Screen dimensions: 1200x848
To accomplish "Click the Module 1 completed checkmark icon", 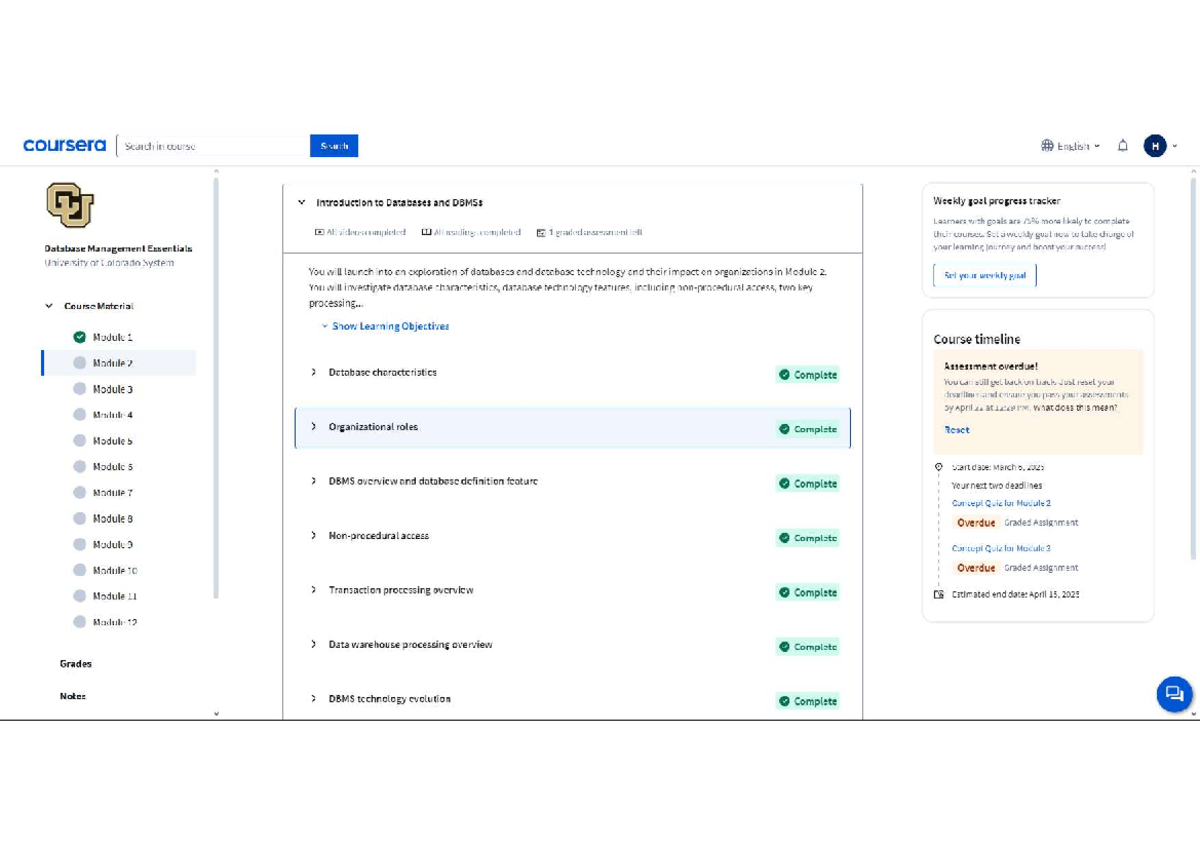I will (80, 337).
